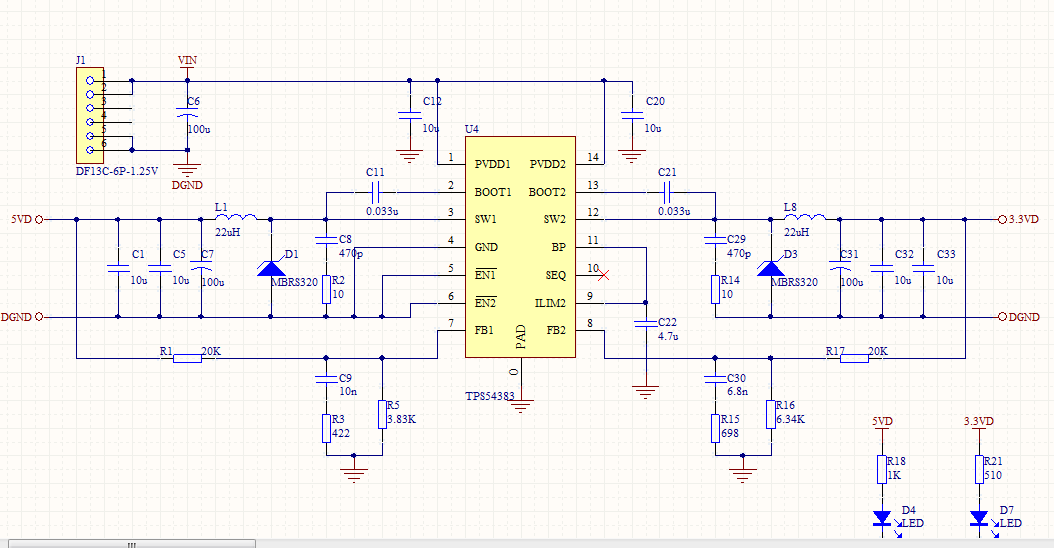Select inductor L8 symbol
The height and width of the screenshot is (548, 1054).
tap(805, 217)
